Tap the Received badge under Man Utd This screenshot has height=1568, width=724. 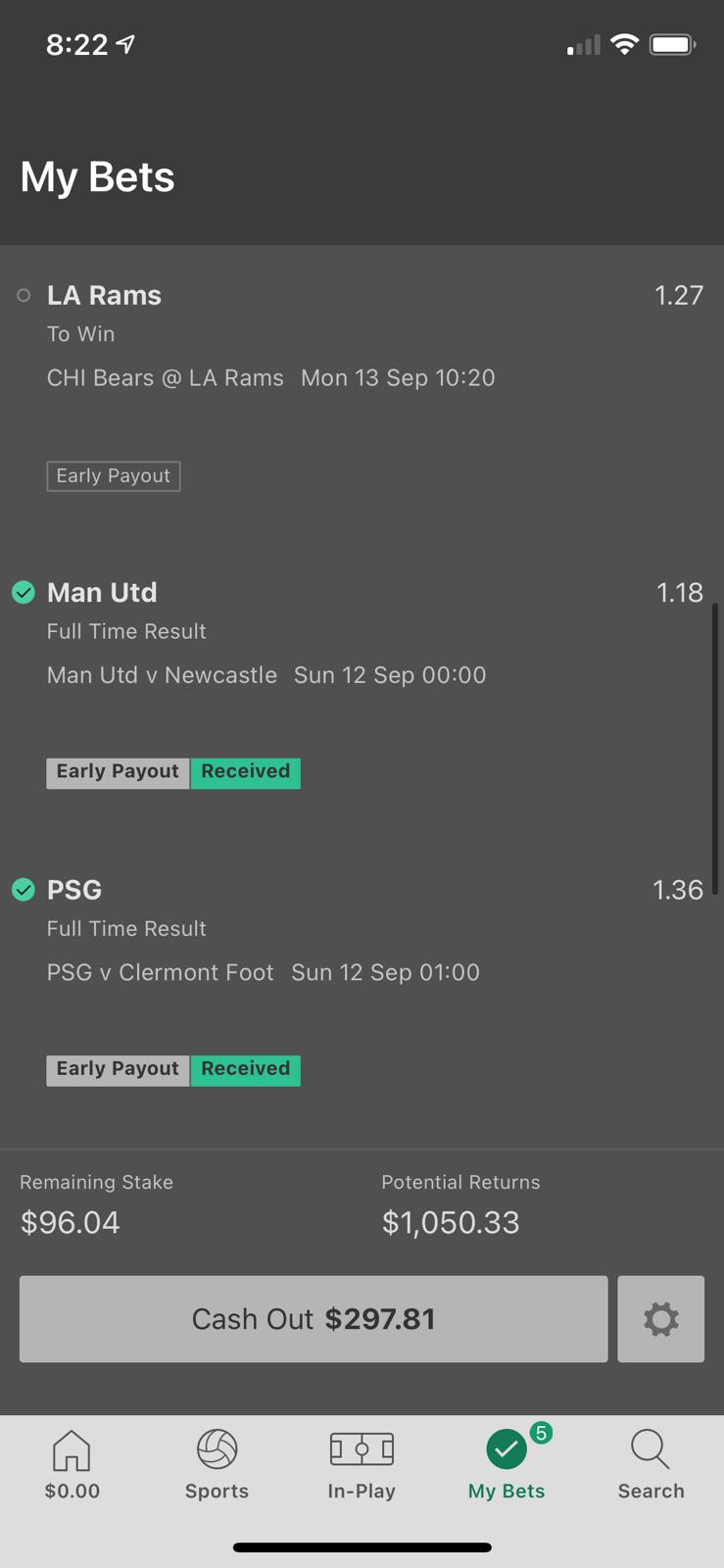tap(245, 772)
